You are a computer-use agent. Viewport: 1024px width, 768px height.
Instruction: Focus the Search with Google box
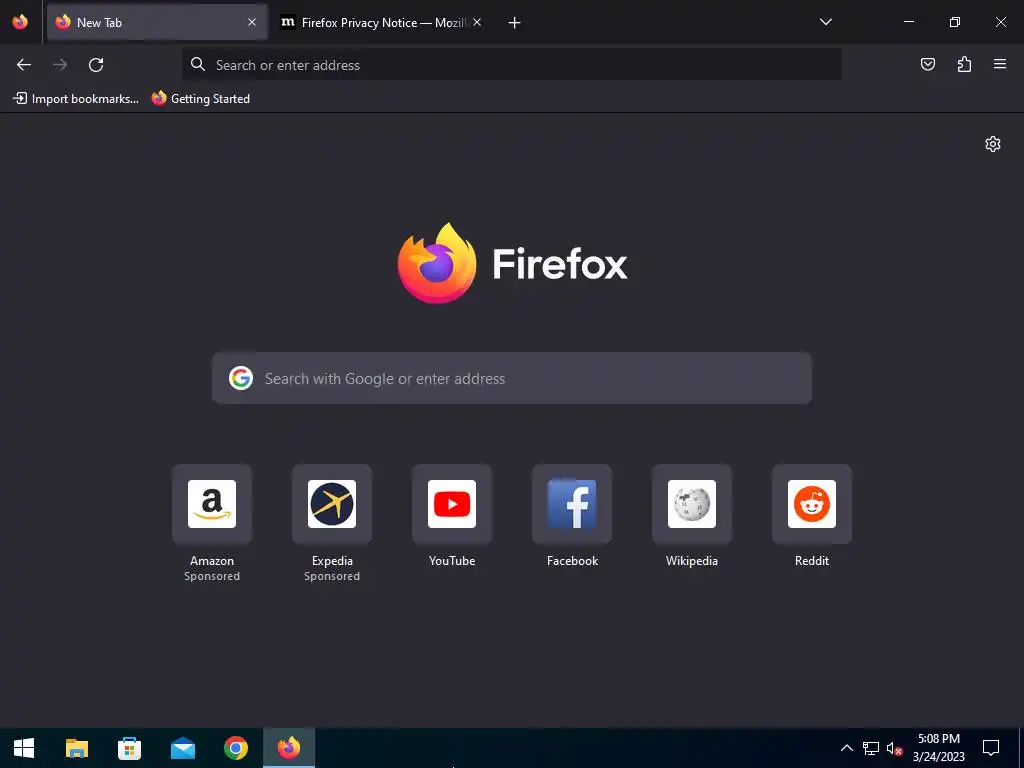click(512, 378)
